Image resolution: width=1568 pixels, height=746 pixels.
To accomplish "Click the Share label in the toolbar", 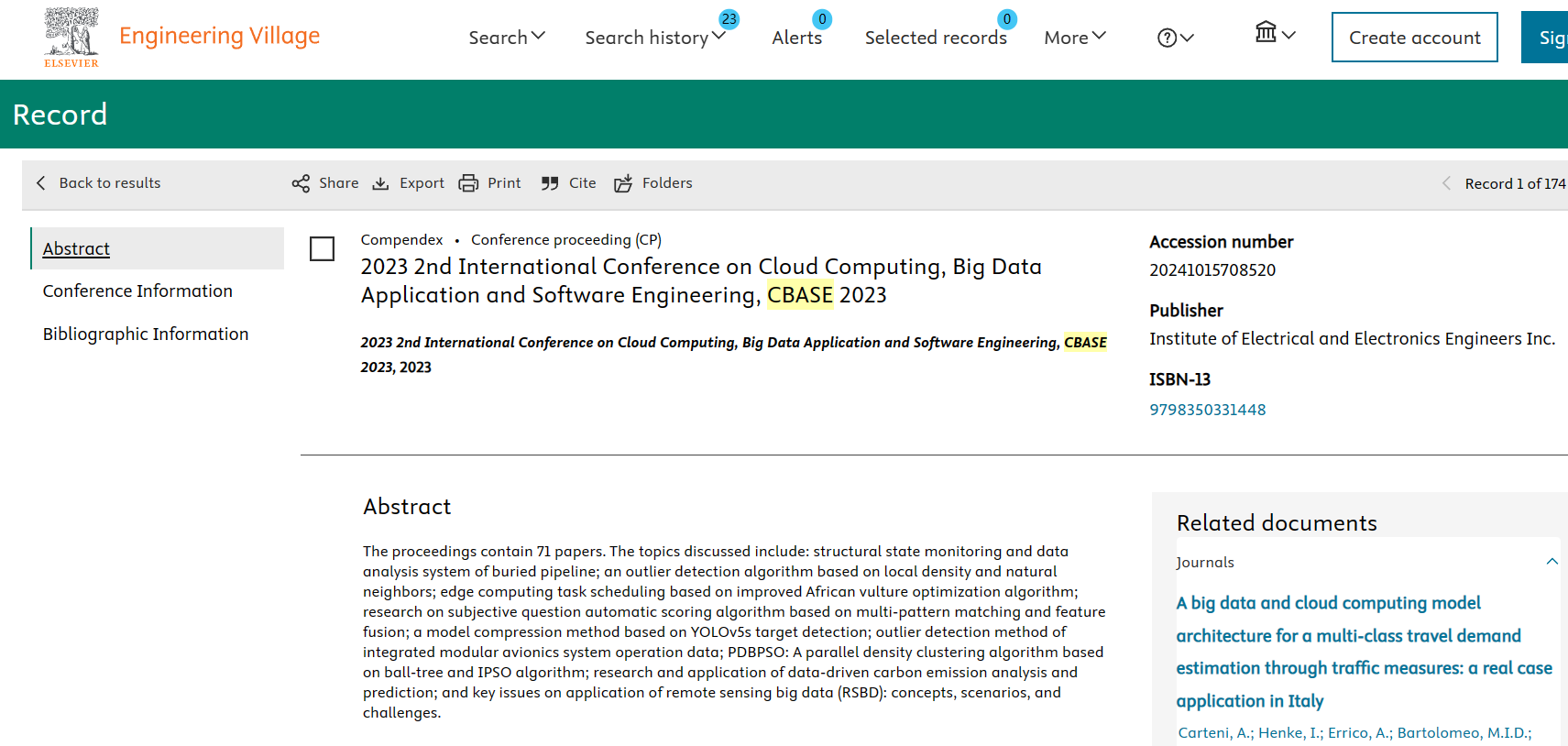I will [338, 183].
